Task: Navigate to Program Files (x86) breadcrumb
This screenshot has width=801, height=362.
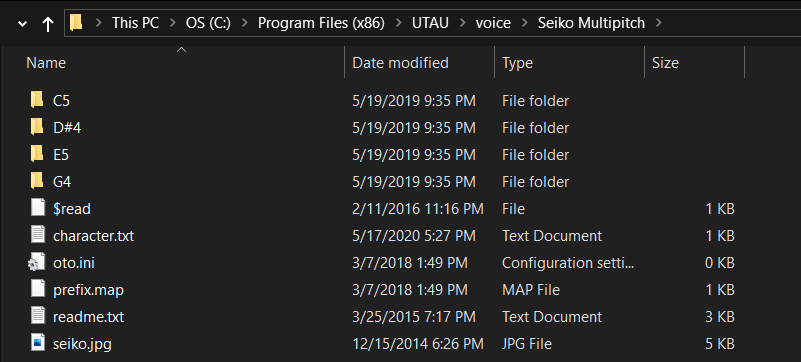Action: tap(321, 23)
